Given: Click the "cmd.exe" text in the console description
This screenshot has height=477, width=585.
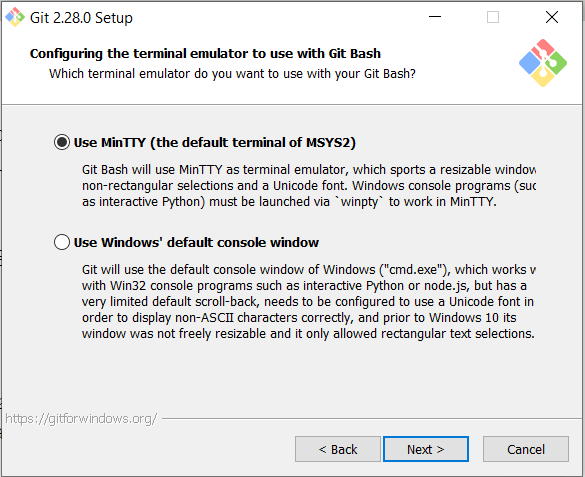Looking at the screenshot, I should pyautogui.click(x=413, y=269).
